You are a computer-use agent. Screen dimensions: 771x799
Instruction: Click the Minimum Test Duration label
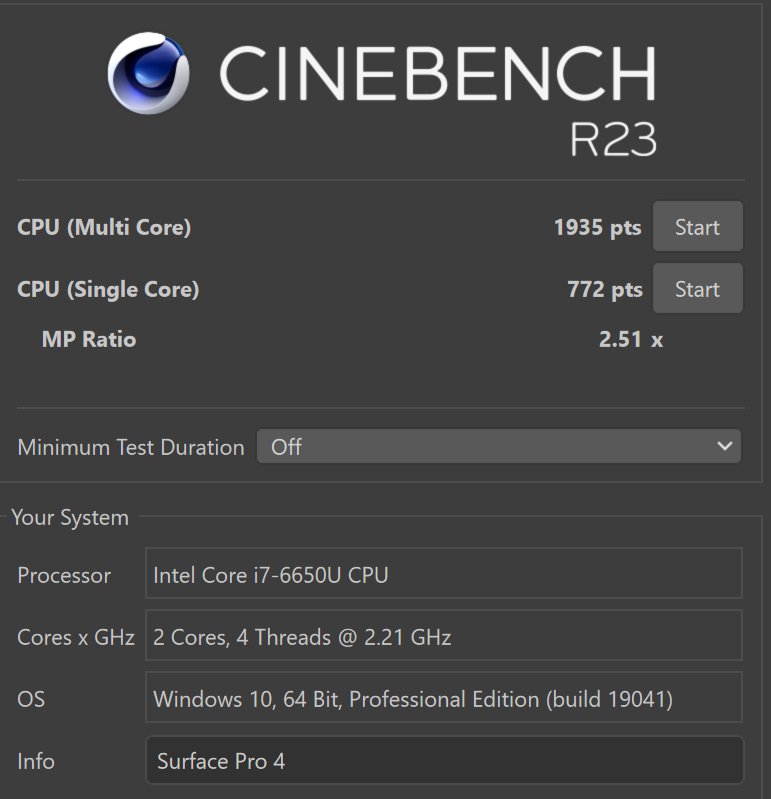[x=131, y=447]
